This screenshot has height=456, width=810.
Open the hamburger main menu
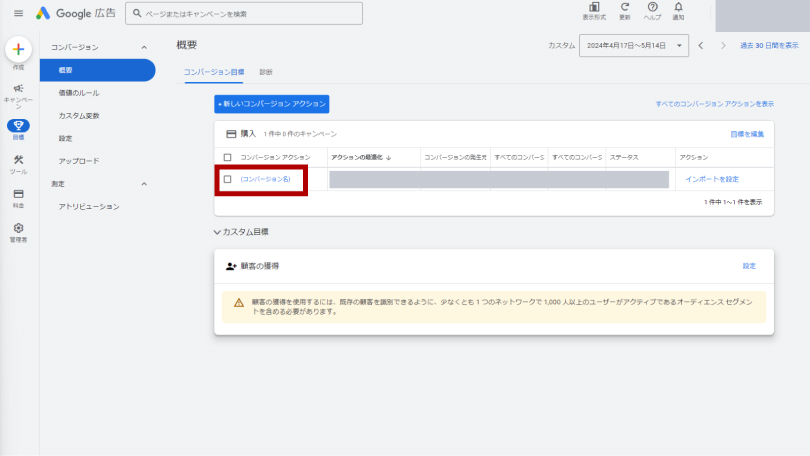click(x=18, y=14)
